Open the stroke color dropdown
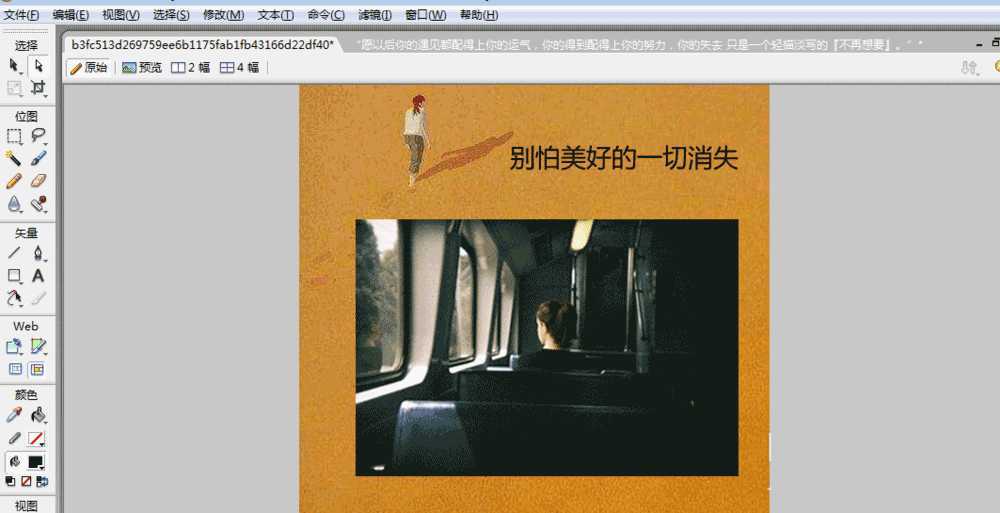Viewport: 1000px width, 513px height. click(37, 439)
